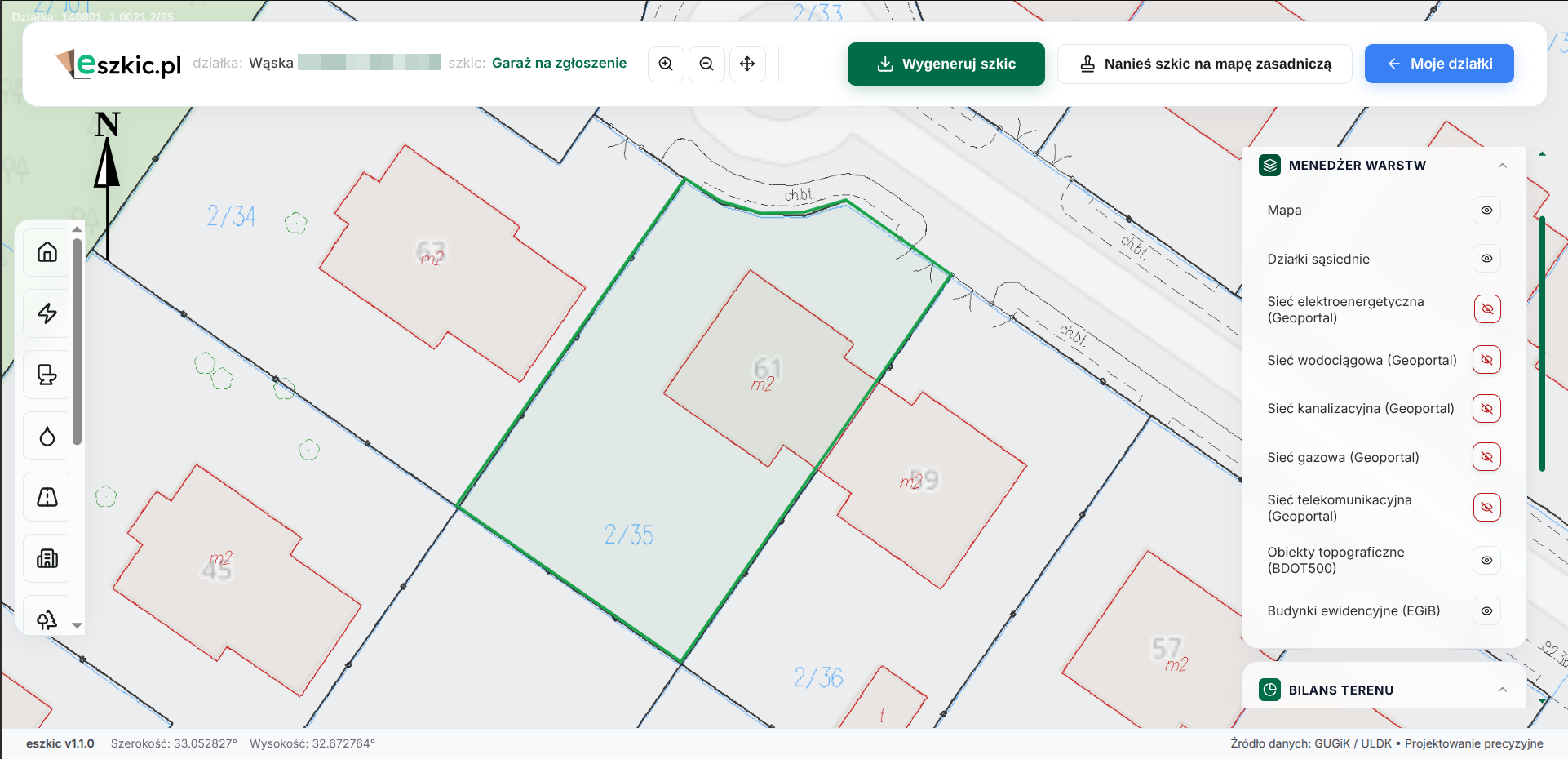Hide the Mapa layer

click(x=1486, y=211)
